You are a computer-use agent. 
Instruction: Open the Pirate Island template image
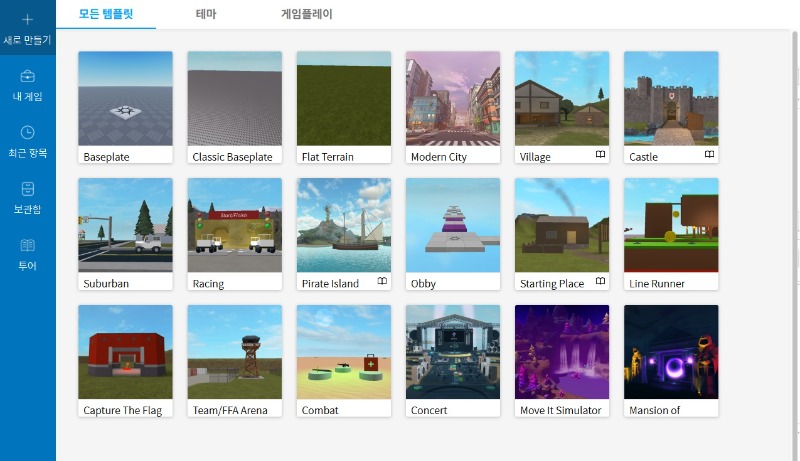[x=344, y=225]
